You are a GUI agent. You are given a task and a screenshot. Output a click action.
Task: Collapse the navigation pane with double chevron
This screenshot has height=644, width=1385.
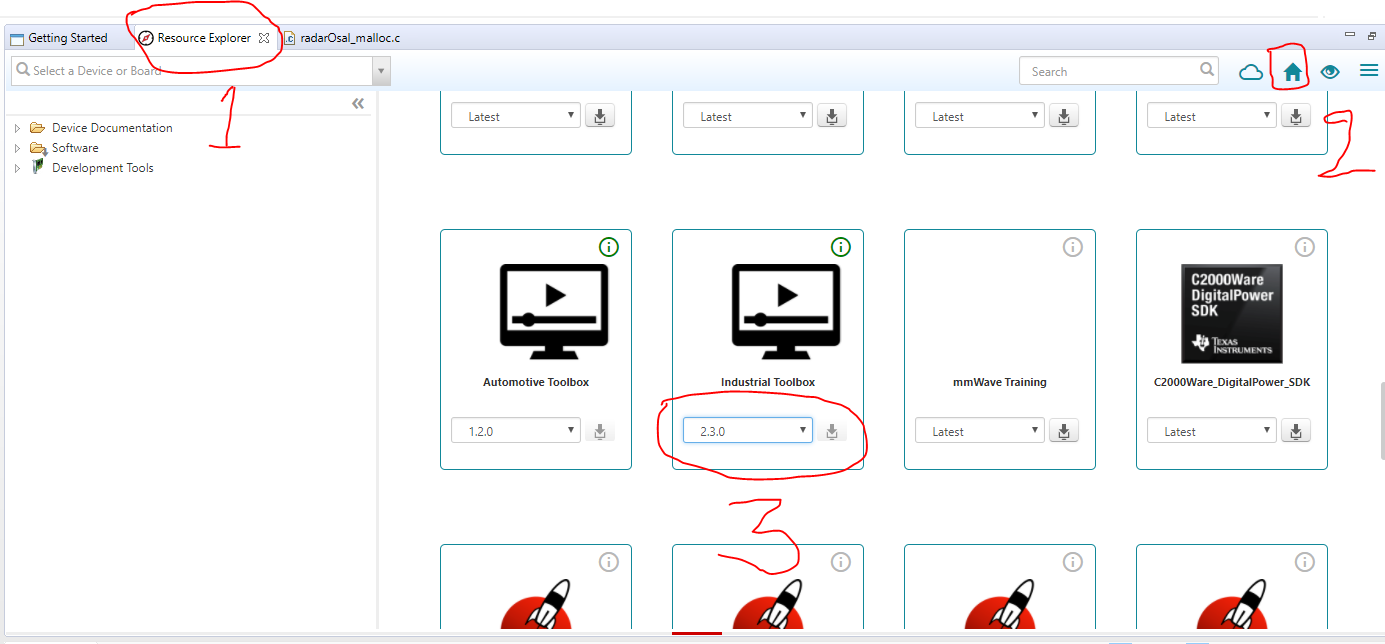click(x=358, y=104)
